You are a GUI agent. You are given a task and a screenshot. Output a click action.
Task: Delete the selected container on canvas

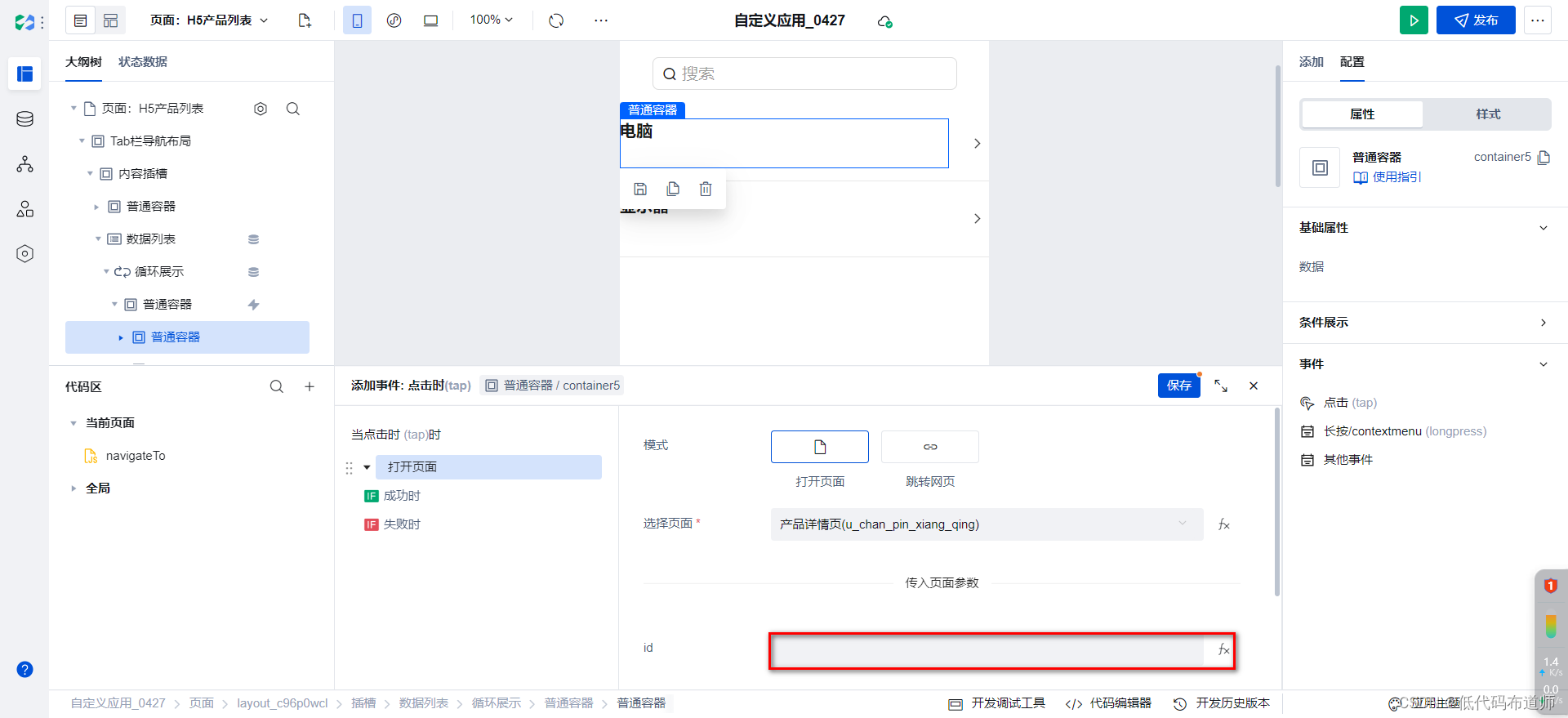pyautogui.click(x=706, y=189)
